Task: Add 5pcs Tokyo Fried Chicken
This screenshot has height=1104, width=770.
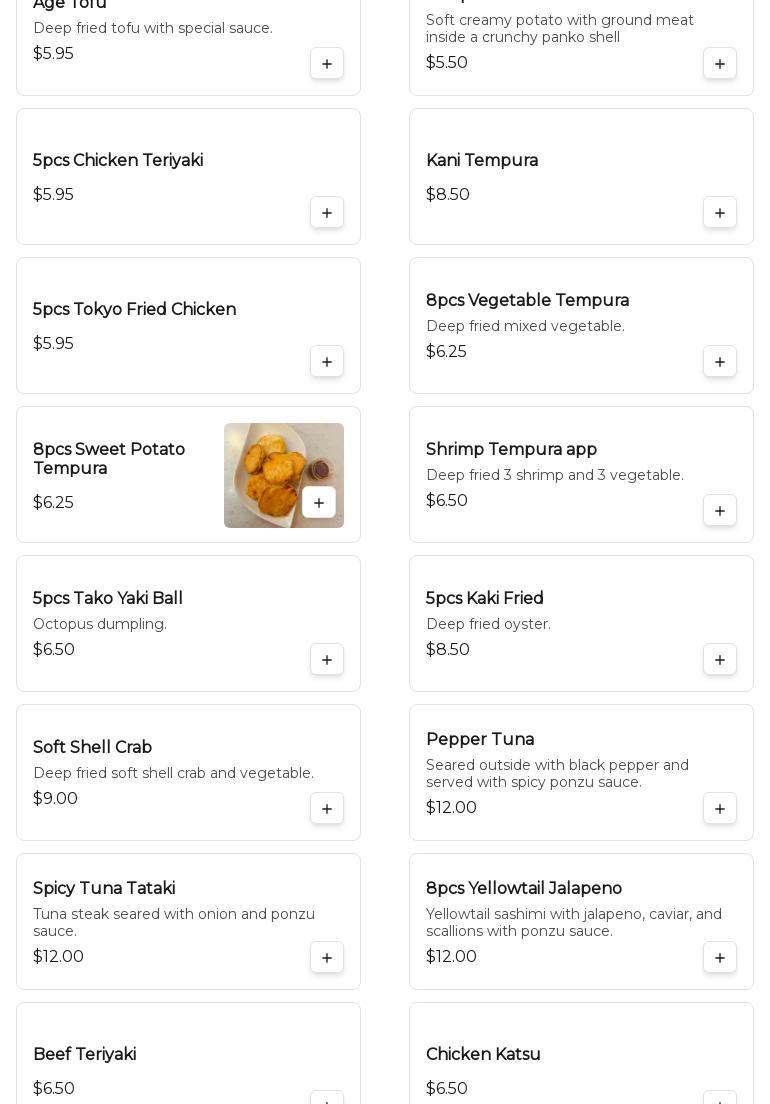Action: click(x=327, y=362)
